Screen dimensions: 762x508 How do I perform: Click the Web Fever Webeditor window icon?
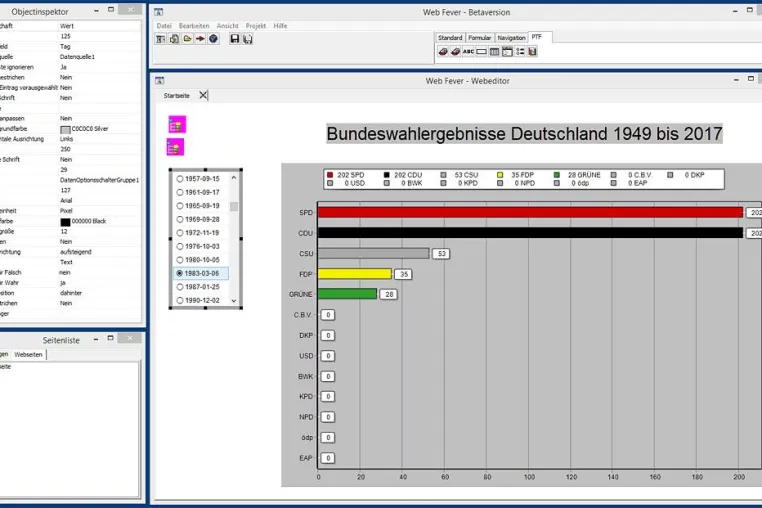pyautogui.click(x=159, y=81)
